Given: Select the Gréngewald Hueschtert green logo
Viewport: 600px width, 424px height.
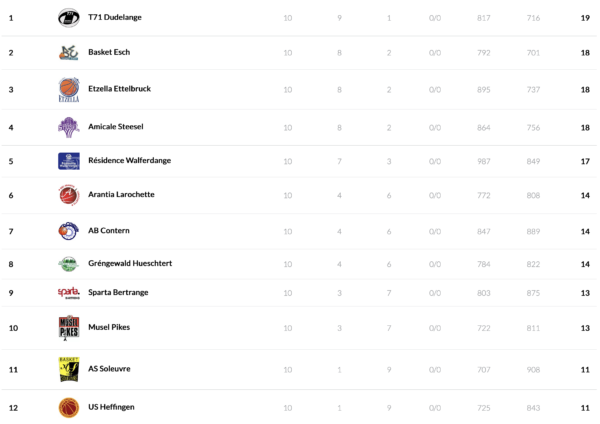Looking at the screenshot, I should (68, 264).
